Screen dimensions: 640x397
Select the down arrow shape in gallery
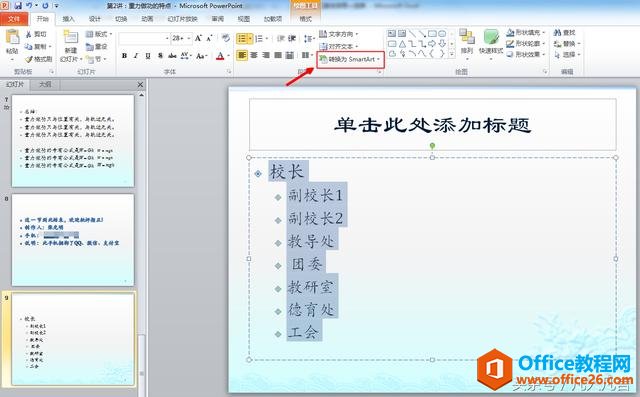(x=442, y=44)
